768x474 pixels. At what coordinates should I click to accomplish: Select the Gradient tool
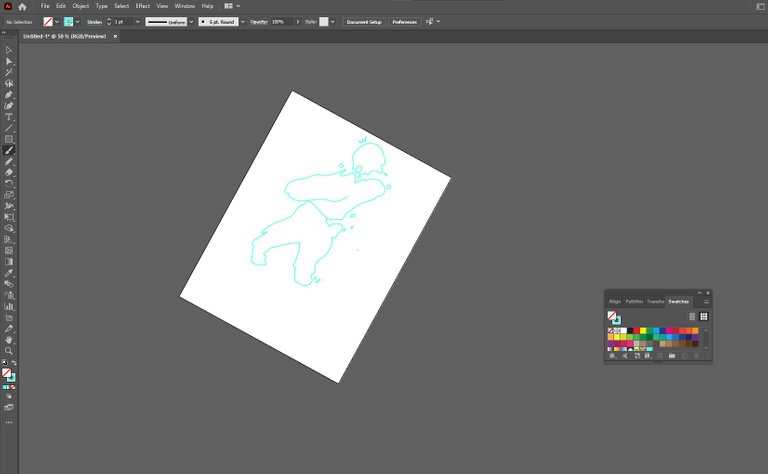point(9,262)
